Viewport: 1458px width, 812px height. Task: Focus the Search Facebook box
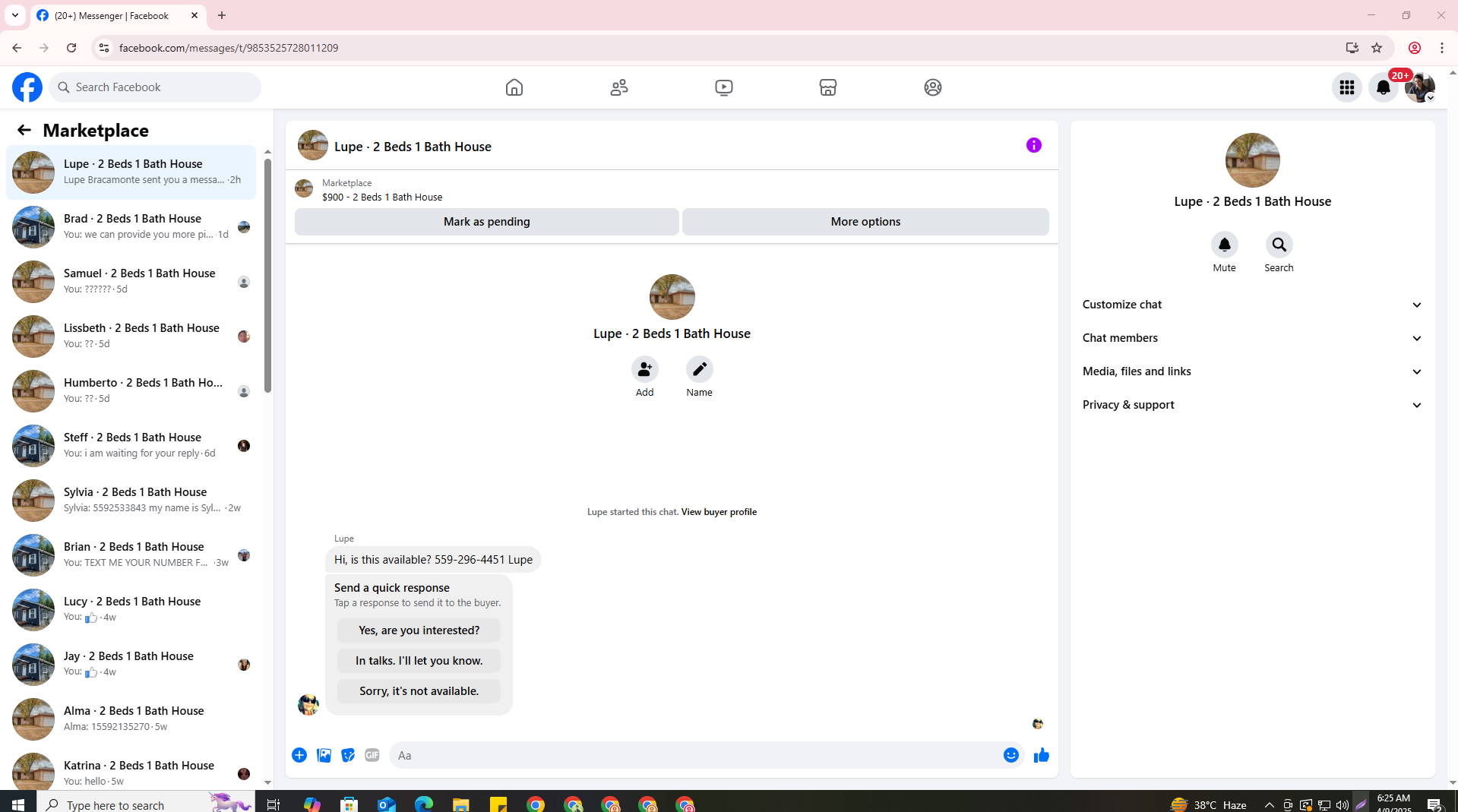point(155,87)
